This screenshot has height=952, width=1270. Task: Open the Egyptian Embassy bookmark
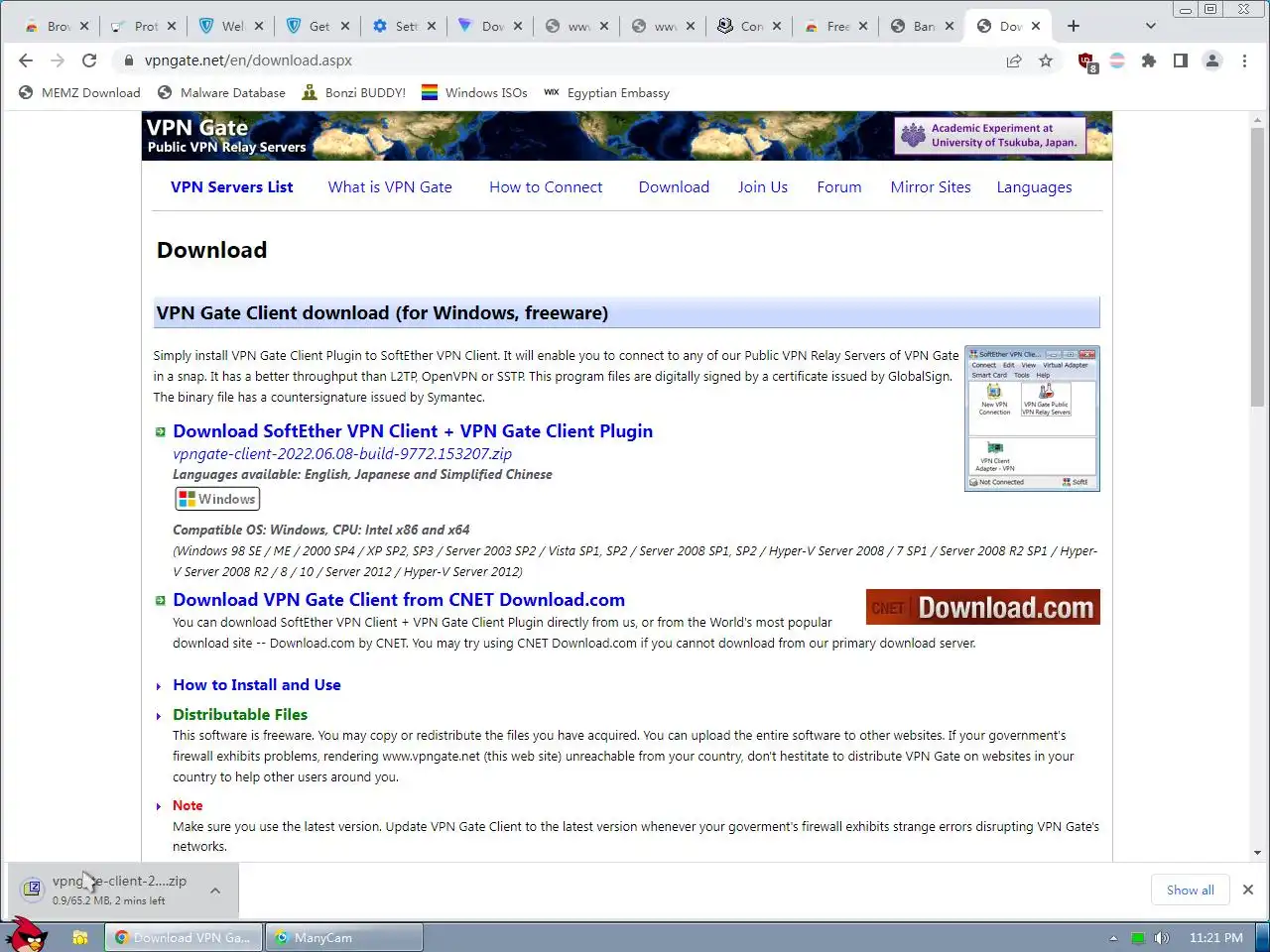[606, 93]
